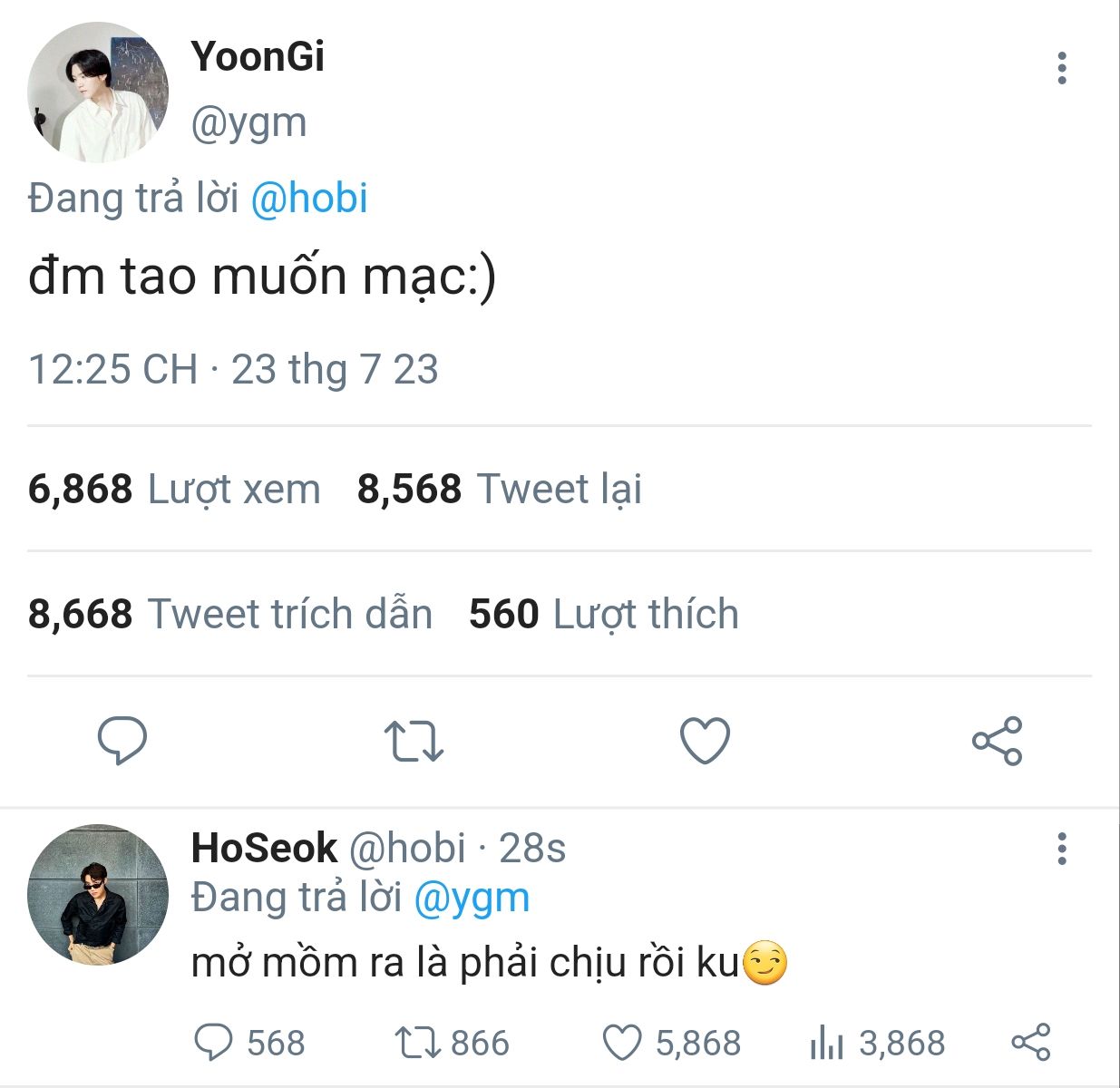Like HoSeok's reply with 5,868 likes
Image resolution: width=1120 pixels, height=1088 pixels.
[x=623, y=1043]
